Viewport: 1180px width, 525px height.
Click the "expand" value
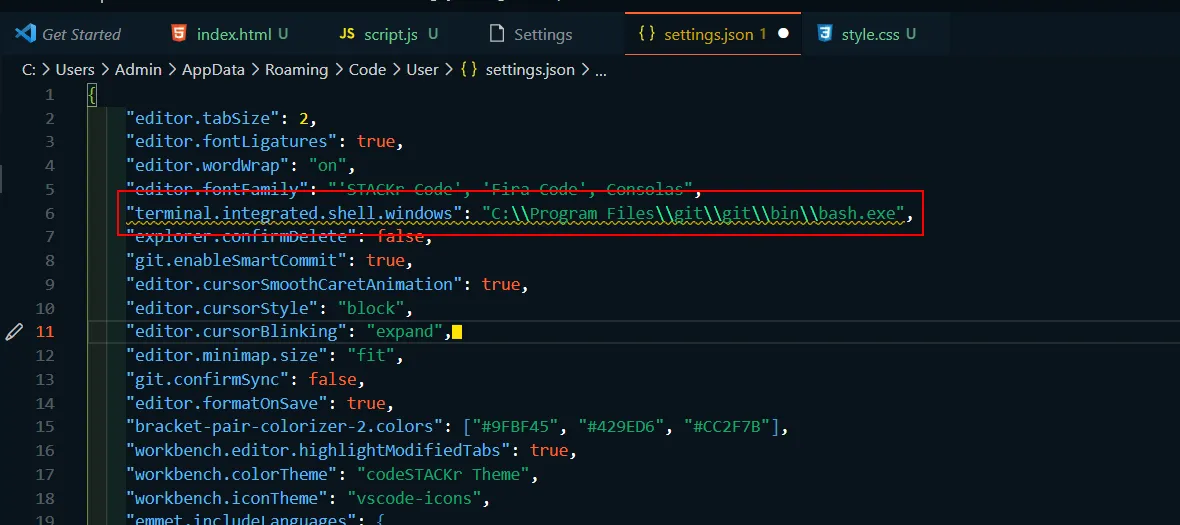point(405,332)
